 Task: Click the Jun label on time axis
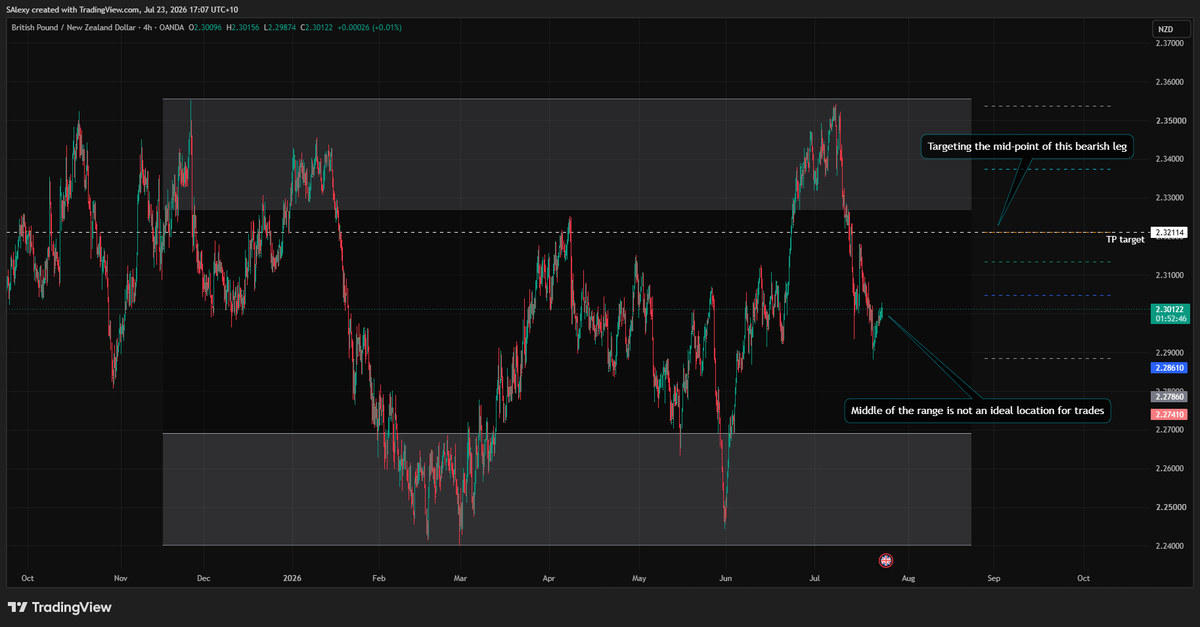(725, 578)
